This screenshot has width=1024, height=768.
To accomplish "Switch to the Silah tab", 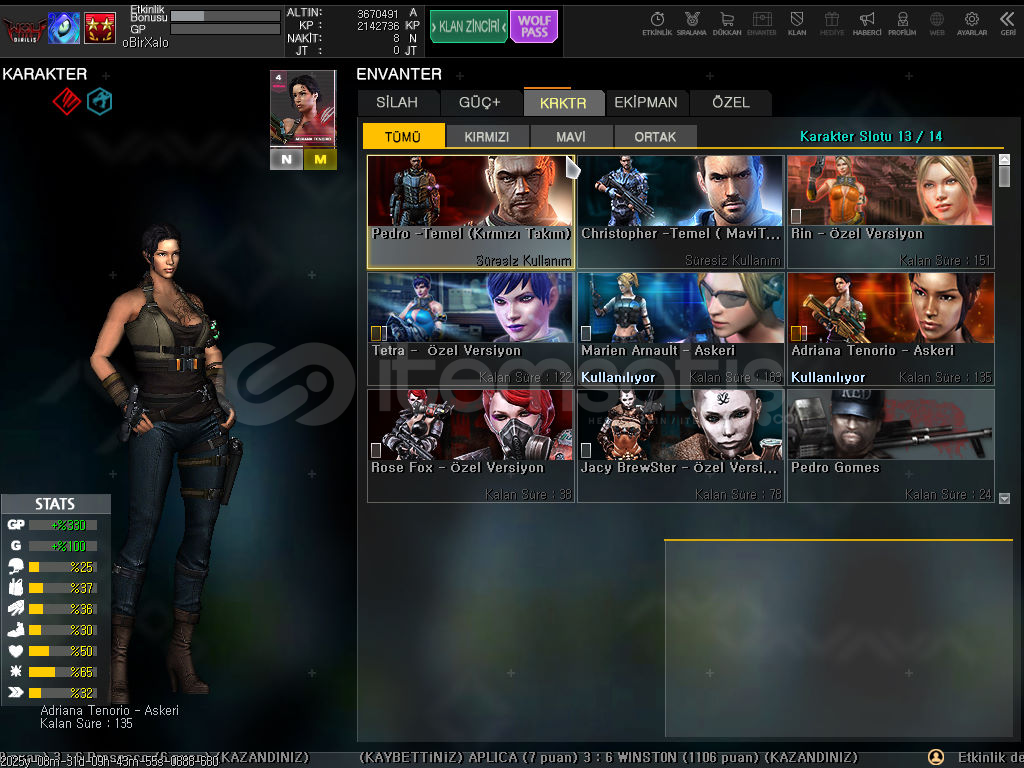I will click(x=397, y=103).
